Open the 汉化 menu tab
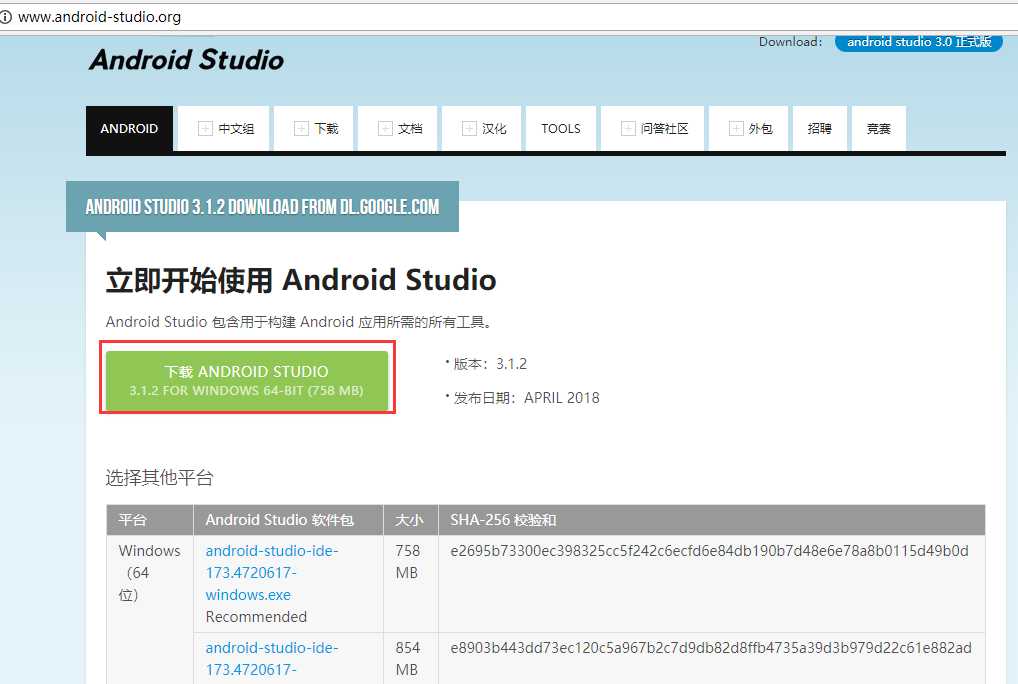The image size is (1018, 684). [482, 128]
